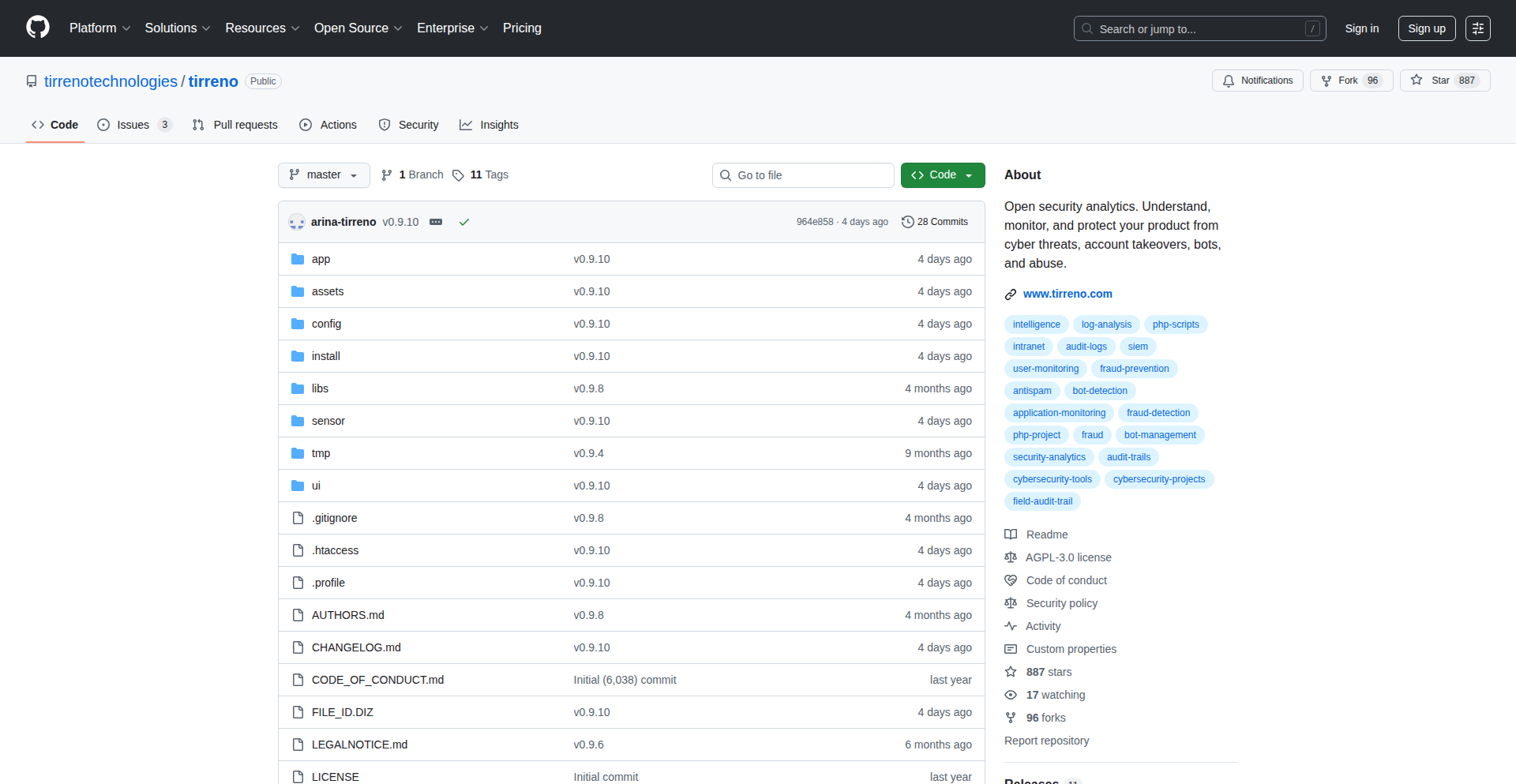Open the 28 Commits history
This screenshot has width=1516, height=784.
(935, 222)
